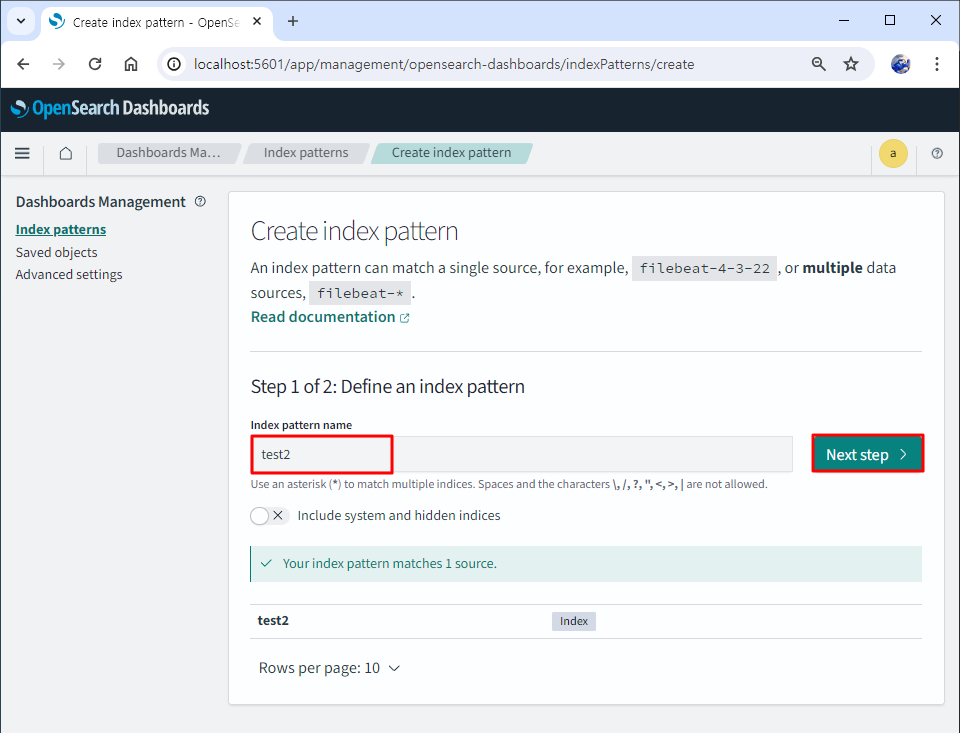Select Dashboards Ma... breadcrumb

(x=168, y=153)
